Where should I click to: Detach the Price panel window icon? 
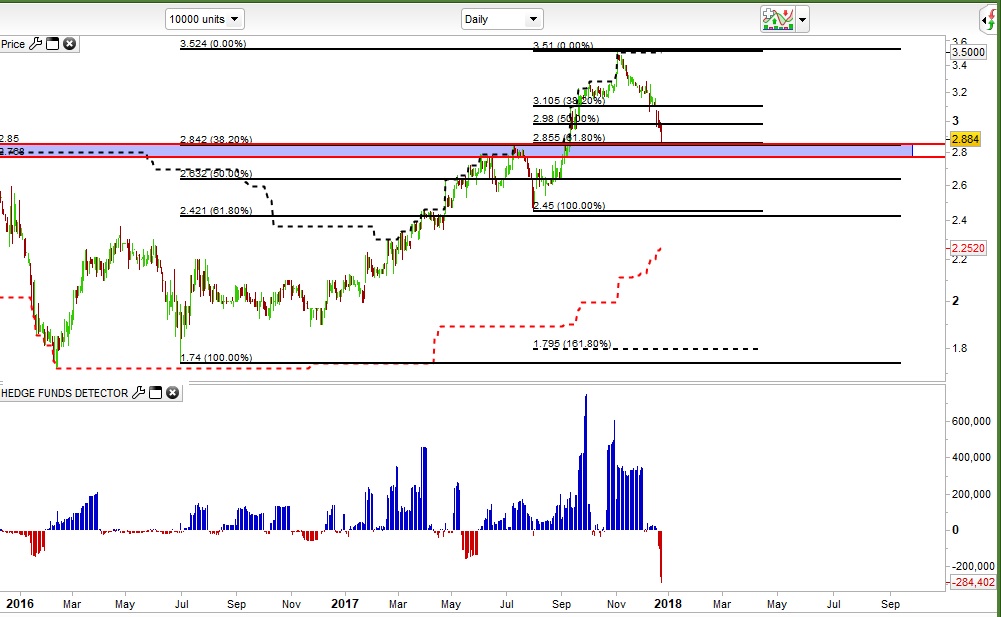tap(53, 43)
